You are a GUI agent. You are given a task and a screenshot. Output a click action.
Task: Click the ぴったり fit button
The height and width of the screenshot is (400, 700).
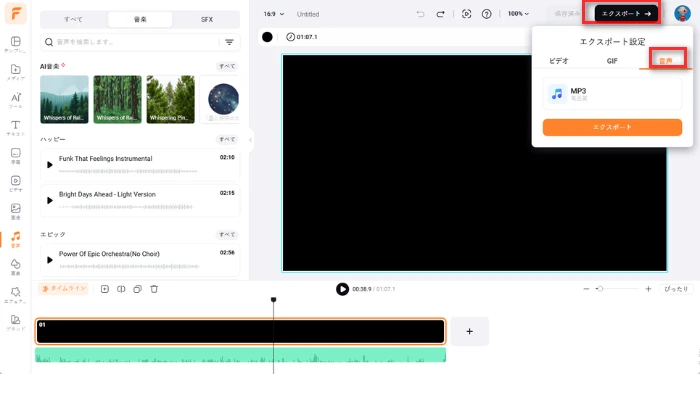click(x=676, y=289)
